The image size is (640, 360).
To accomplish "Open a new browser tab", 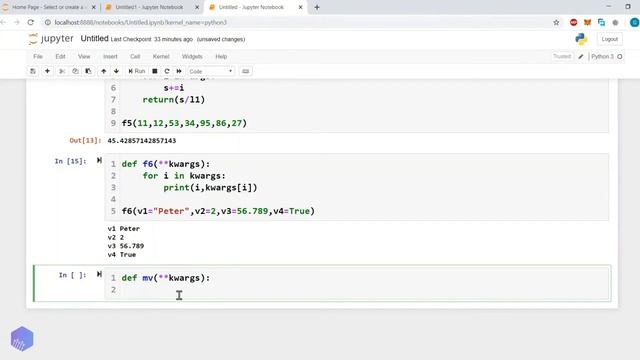I will [317, 7].
